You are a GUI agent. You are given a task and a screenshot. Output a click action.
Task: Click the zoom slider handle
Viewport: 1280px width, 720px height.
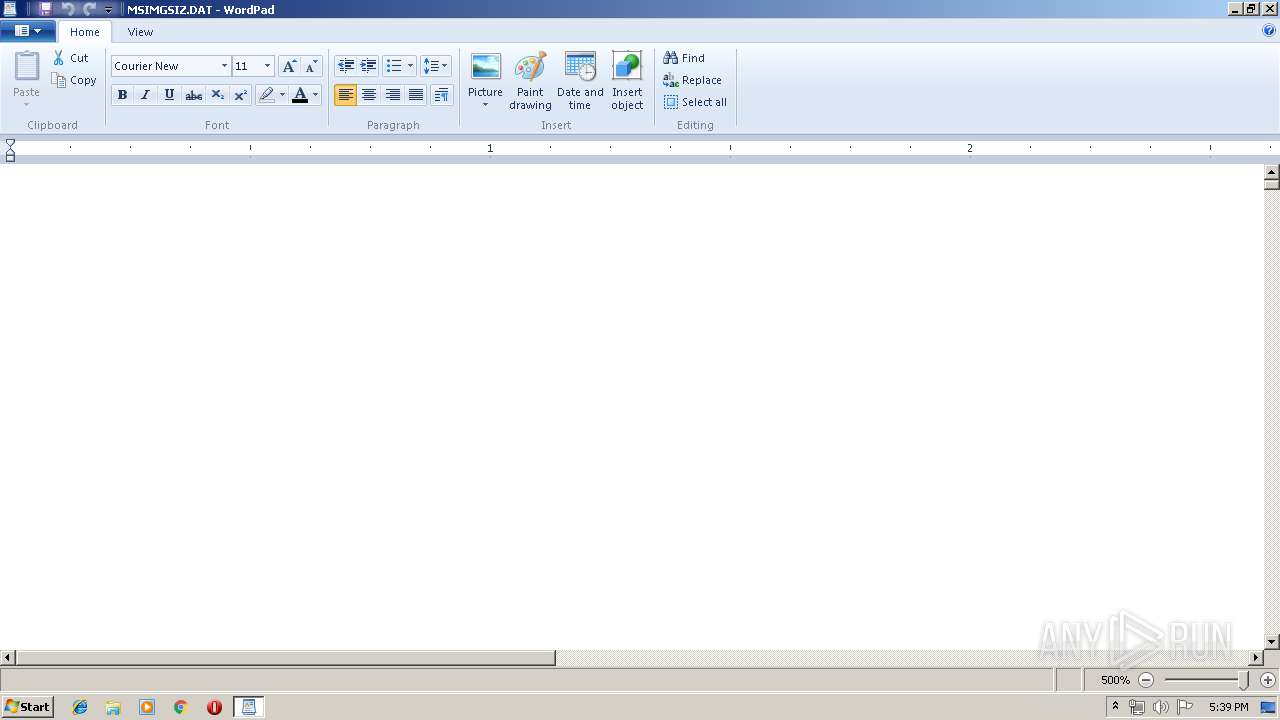tap(1244, 680)
